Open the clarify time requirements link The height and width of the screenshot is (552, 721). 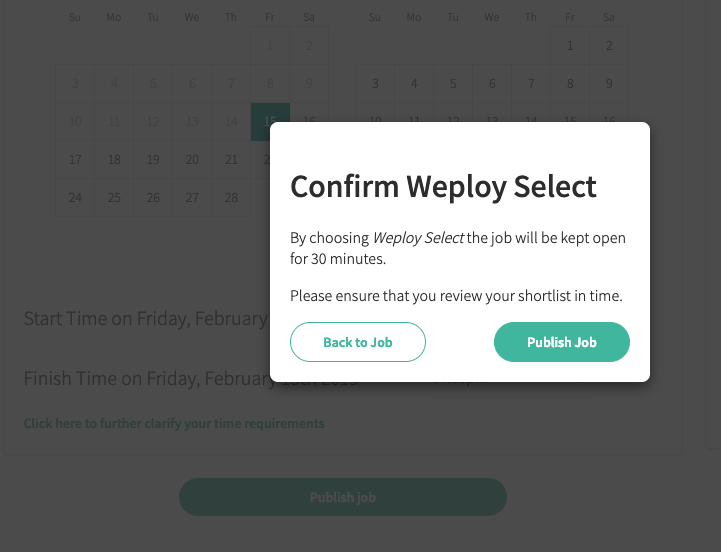(x=174, y=423)
